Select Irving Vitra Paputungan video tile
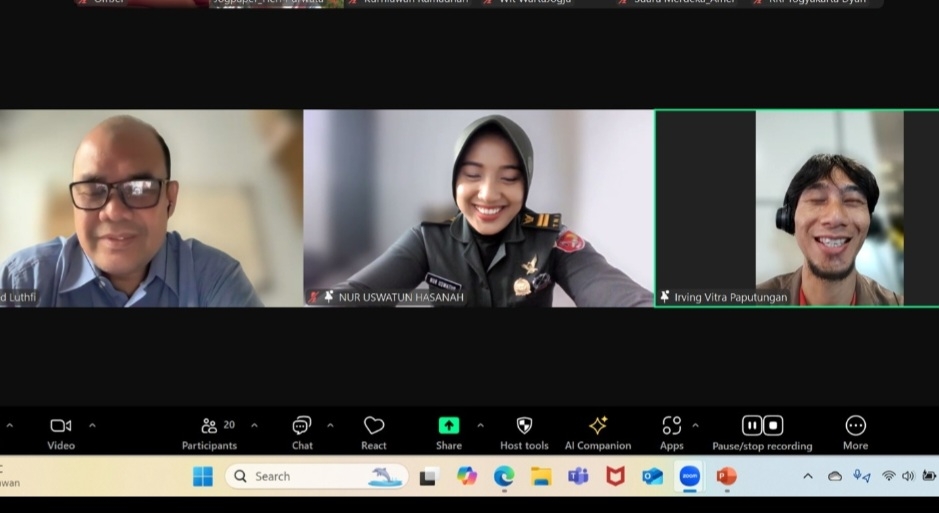 pyautogui.click(x=797, y=208)
